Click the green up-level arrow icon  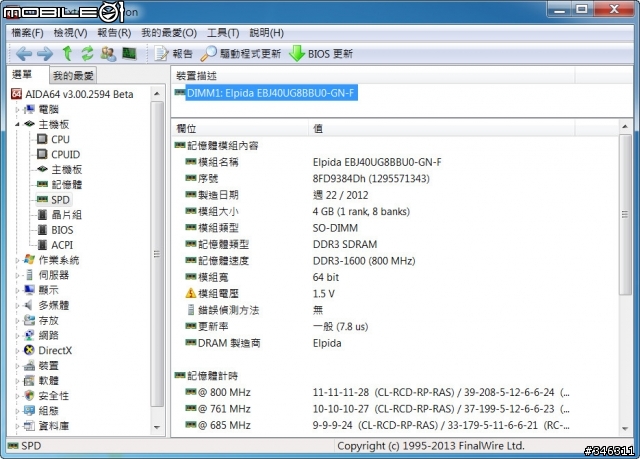(x=67, y=53)
